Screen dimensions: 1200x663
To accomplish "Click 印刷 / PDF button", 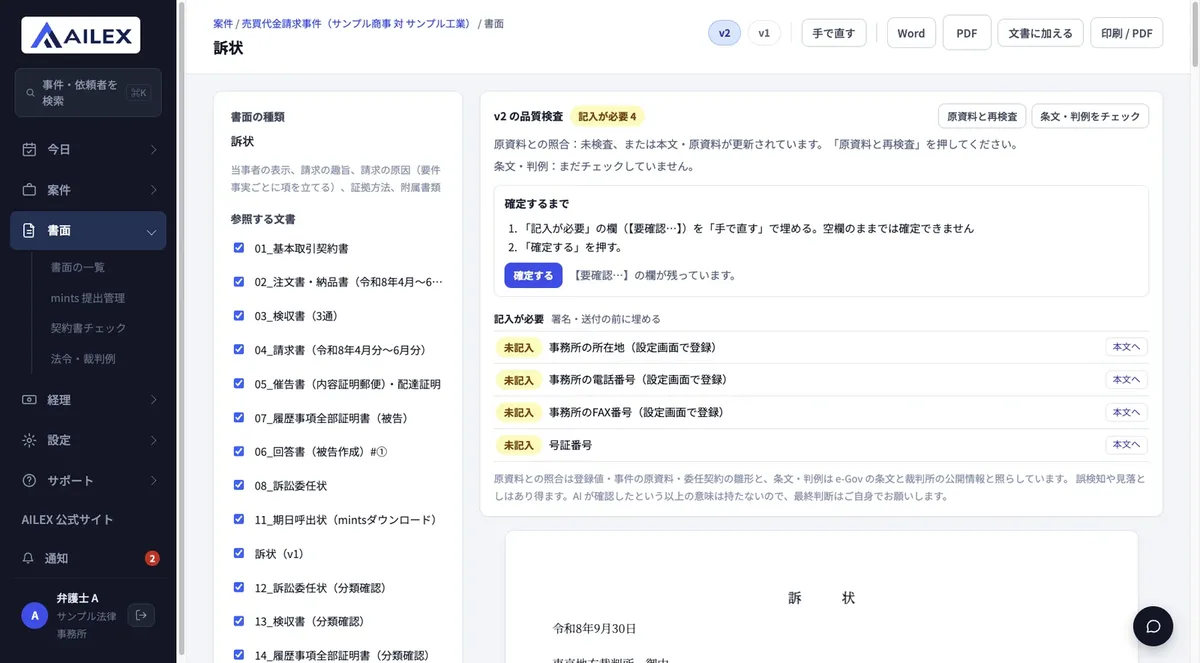I will pyautogui.click(x=1127, y=33).
